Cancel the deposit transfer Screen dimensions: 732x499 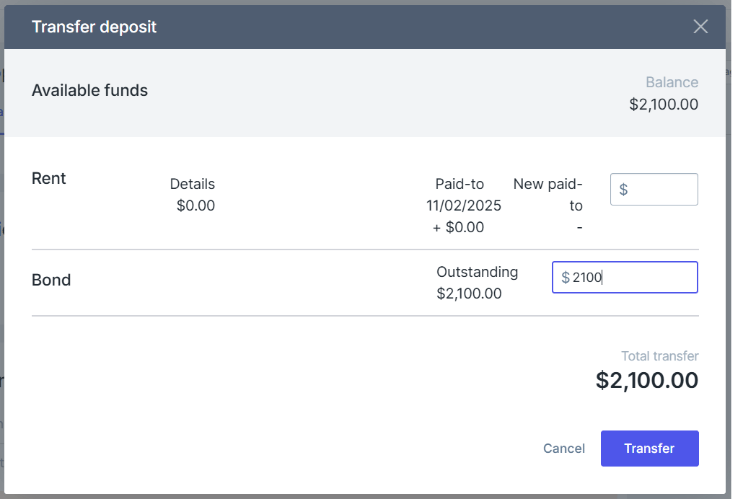coord(563,448)
